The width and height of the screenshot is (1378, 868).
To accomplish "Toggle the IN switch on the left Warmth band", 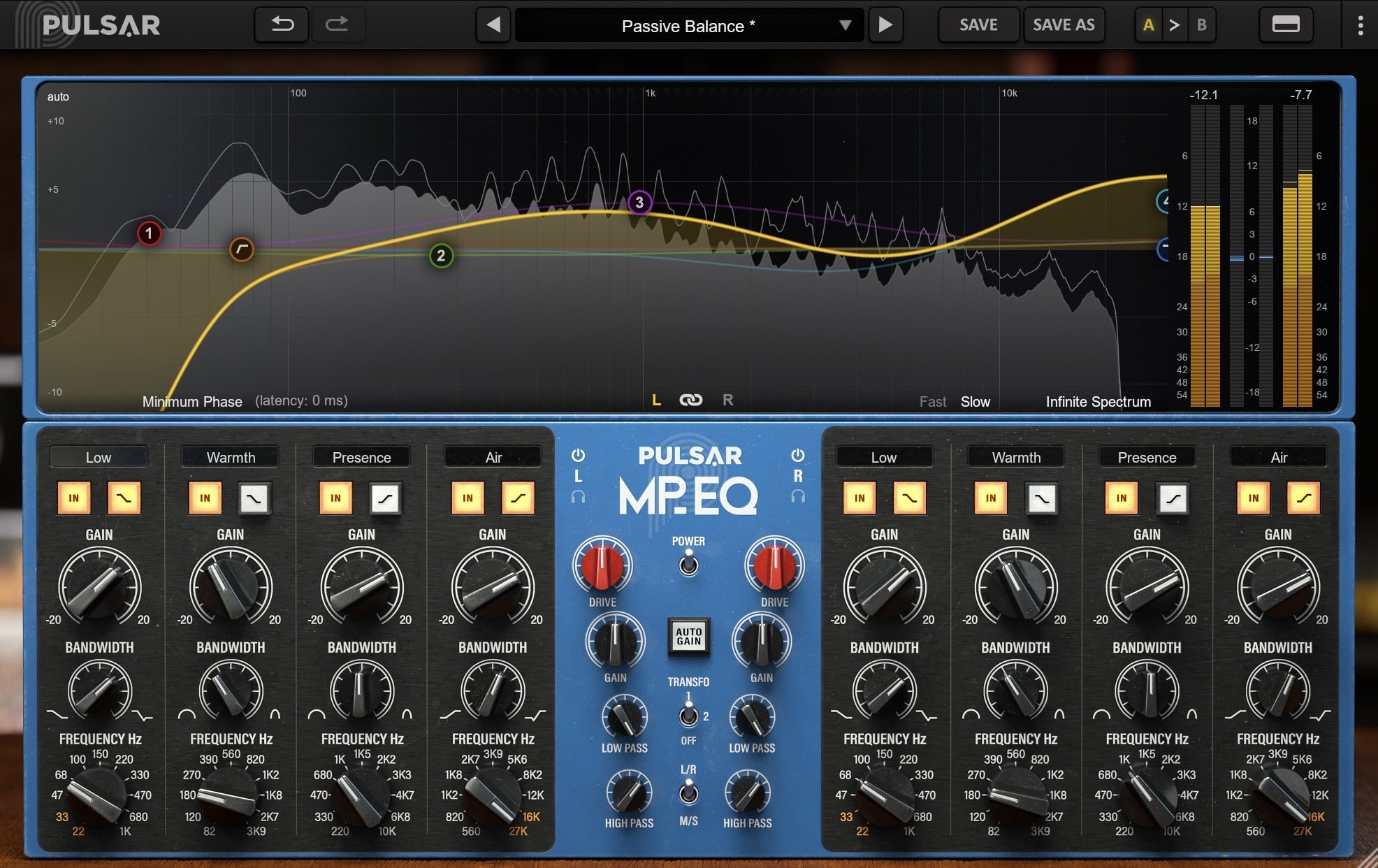I will [x=205, y=498].
